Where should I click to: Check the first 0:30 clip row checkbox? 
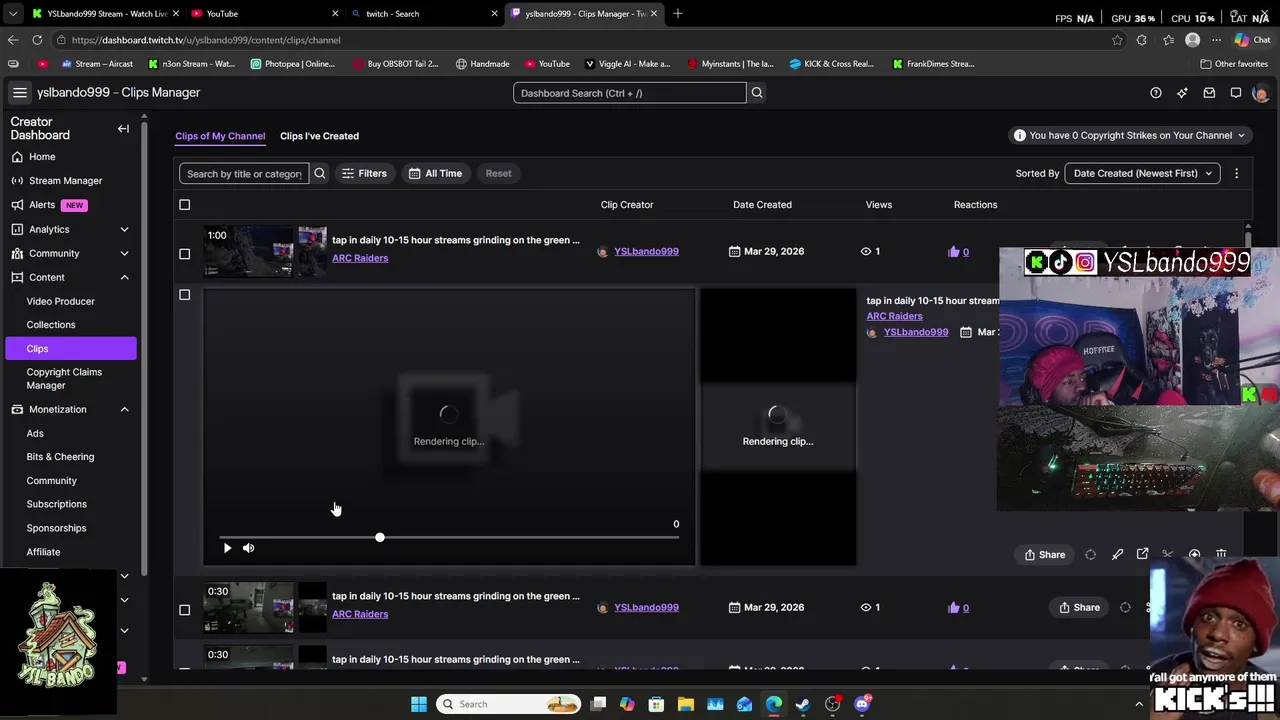(x=184, y=610)
